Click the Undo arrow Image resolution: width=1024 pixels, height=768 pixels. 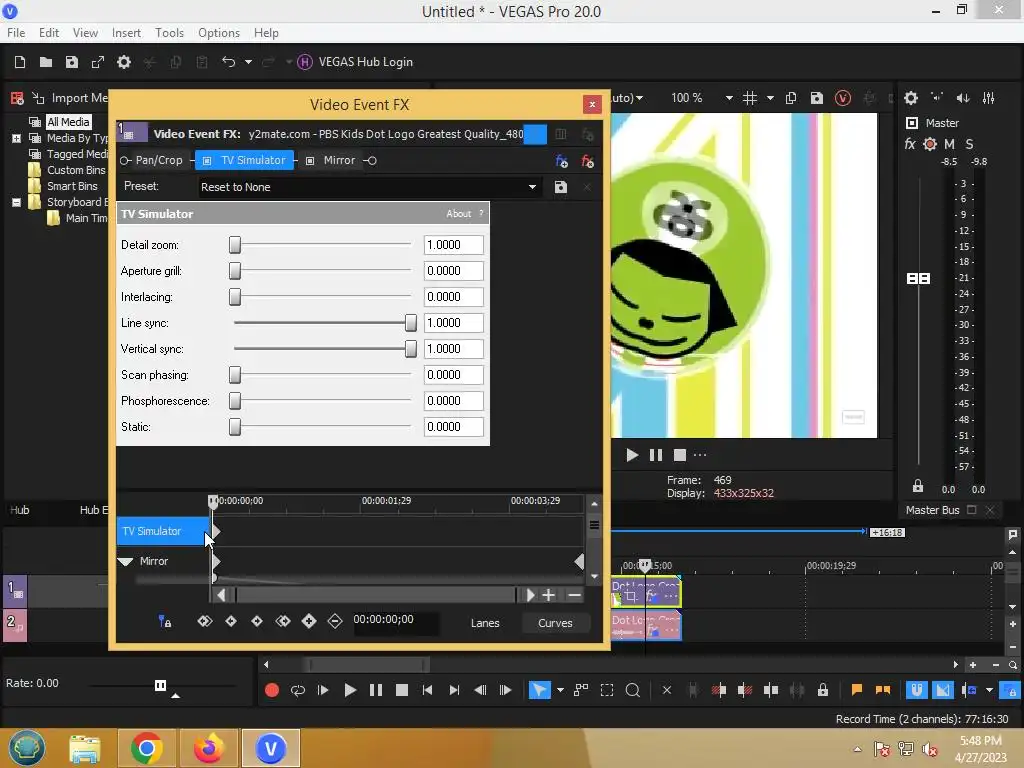click(228, 62)
